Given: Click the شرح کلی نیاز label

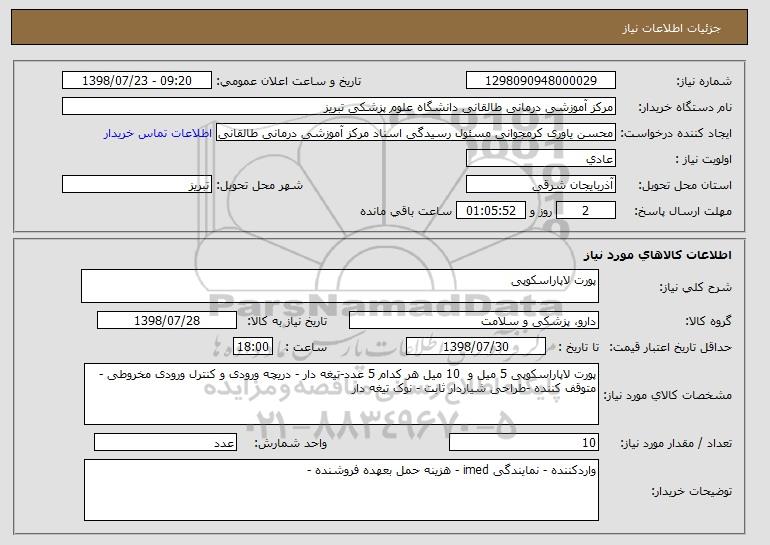Looking at the screenshot, I should click(695, 287).
